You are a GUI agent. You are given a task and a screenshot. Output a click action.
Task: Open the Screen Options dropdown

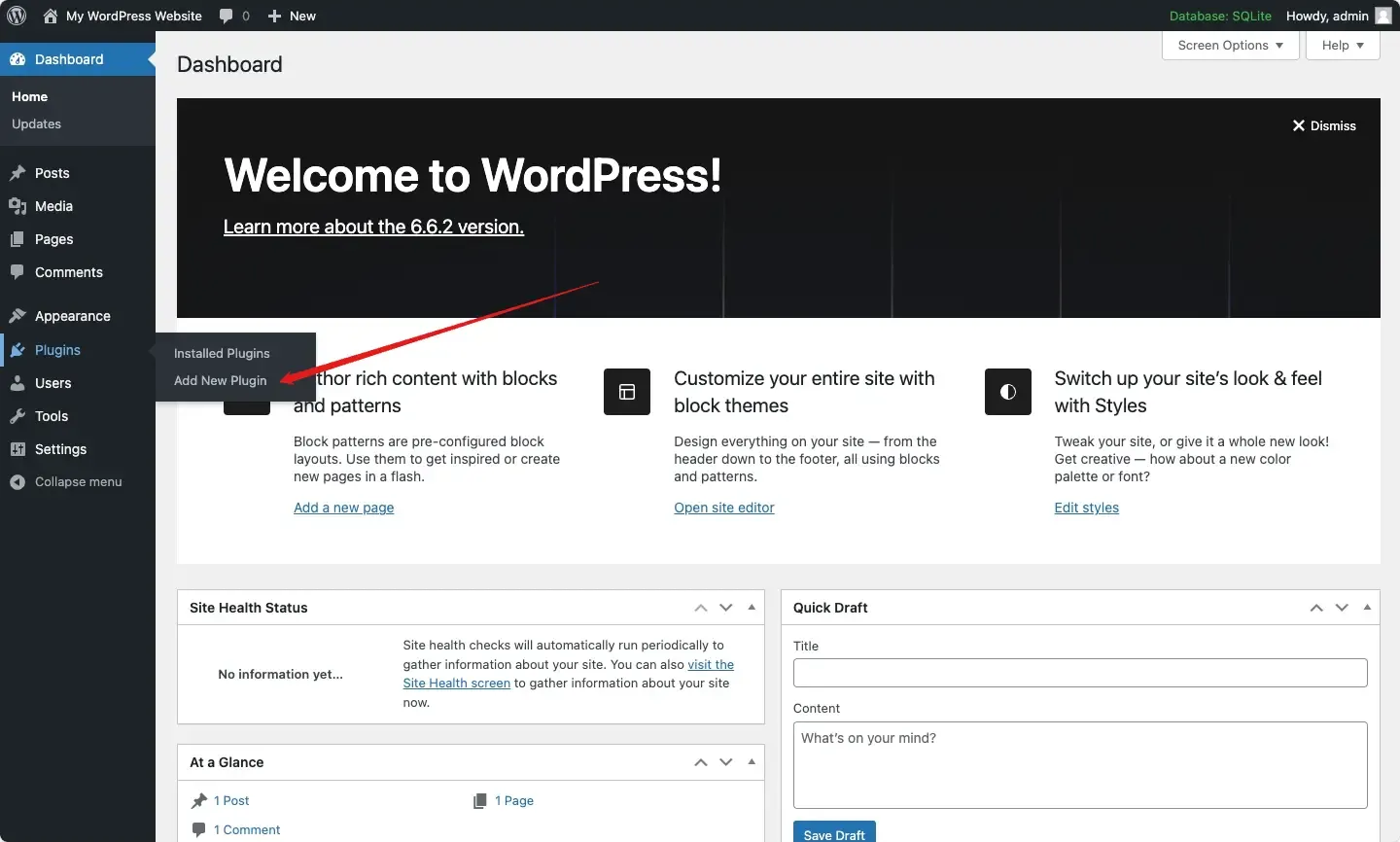click(x=1229, y=45)
